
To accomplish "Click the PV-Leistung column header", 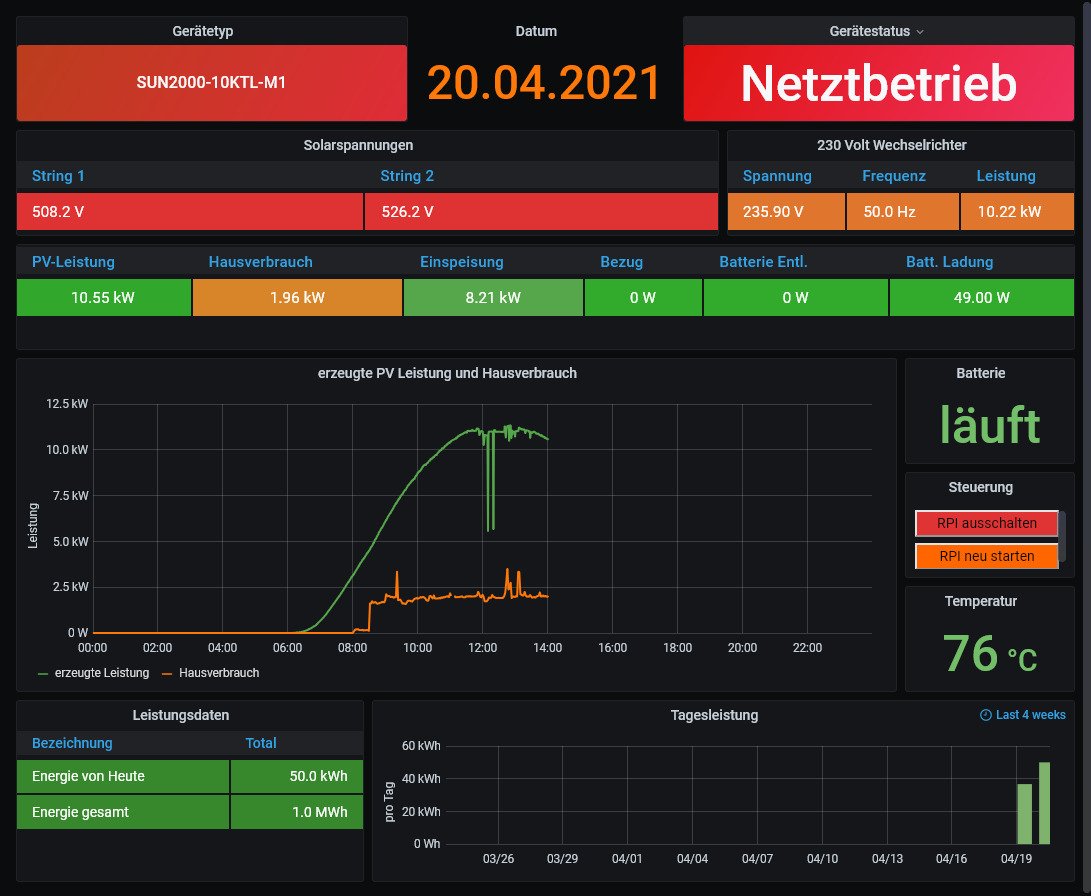I will [73, 262].
